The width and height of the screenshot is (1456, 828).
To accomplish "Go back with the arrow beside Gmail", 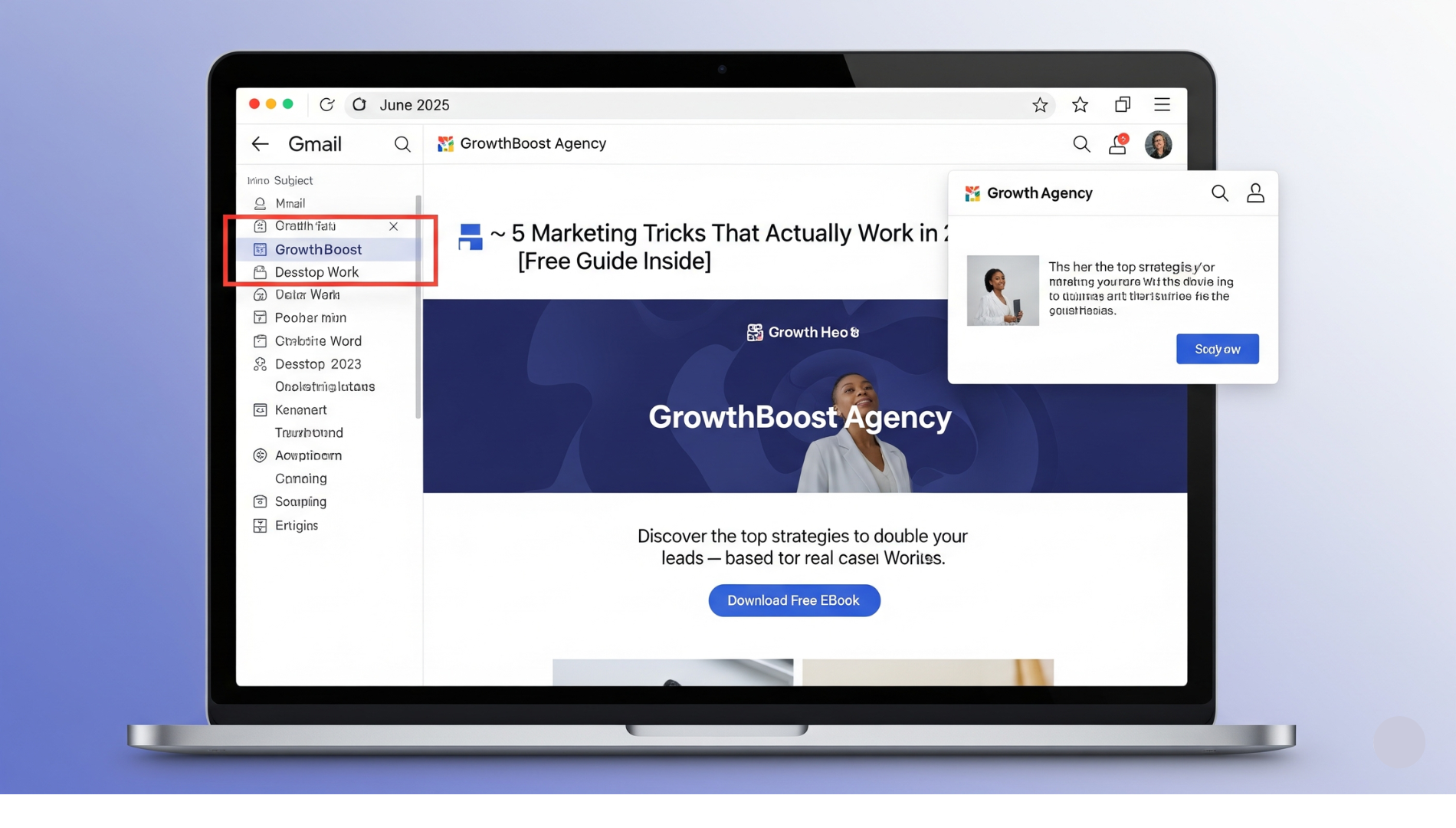I will click(x=261, y=144).
